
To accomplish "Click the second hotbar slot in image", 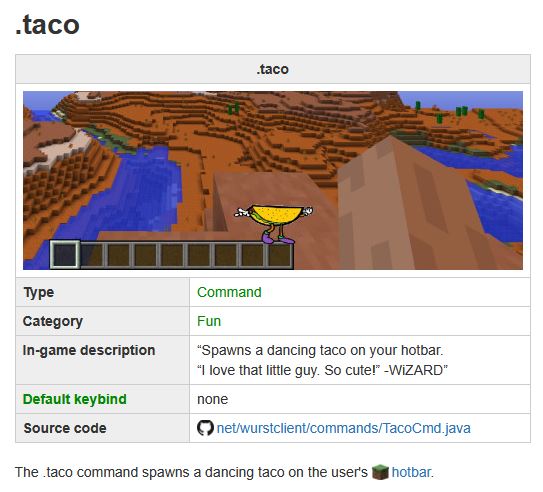I will coord(92,255).
